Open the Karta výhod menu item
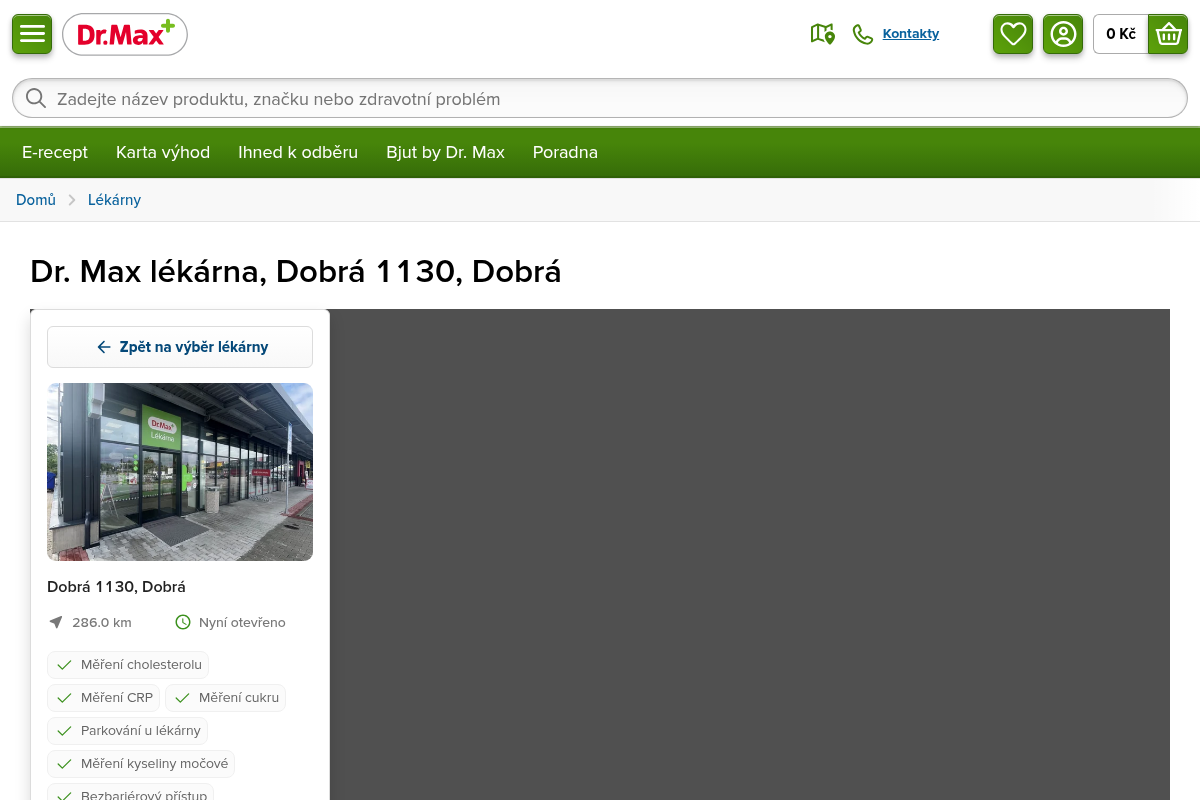Viewport: 1200px width, 800px height. (163, 152)
